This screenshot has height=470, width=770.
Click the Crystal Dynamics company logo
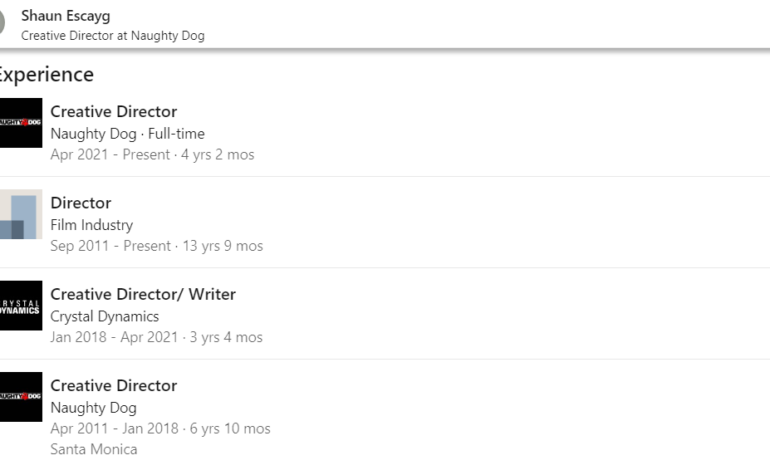click(20, 305)
